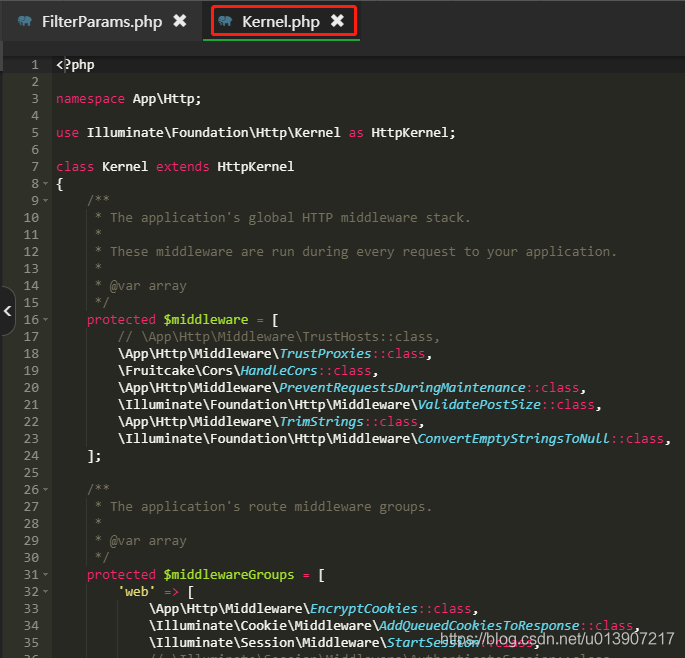Click the commented TrustHosts line

click(278, 336)
